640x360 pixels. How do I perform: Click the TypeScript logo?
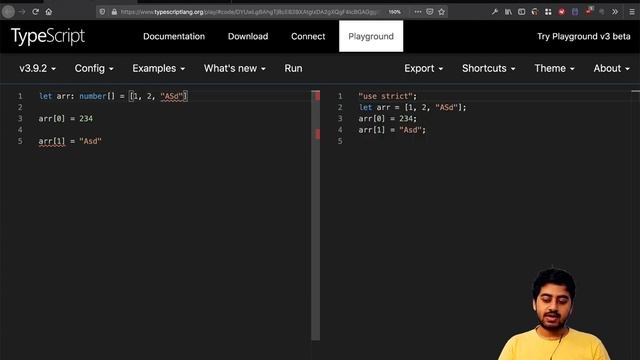click(48, 36)
